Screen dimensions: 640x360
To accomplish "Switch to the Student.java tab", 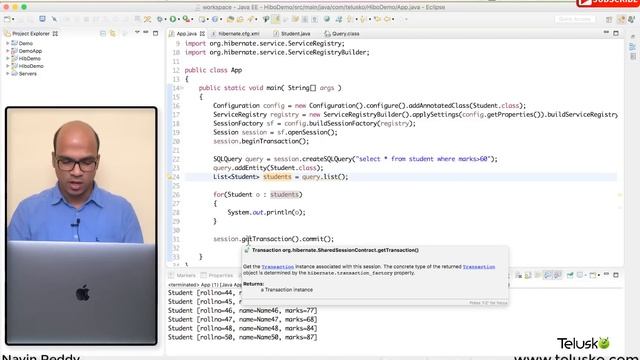I will (296, 33).
